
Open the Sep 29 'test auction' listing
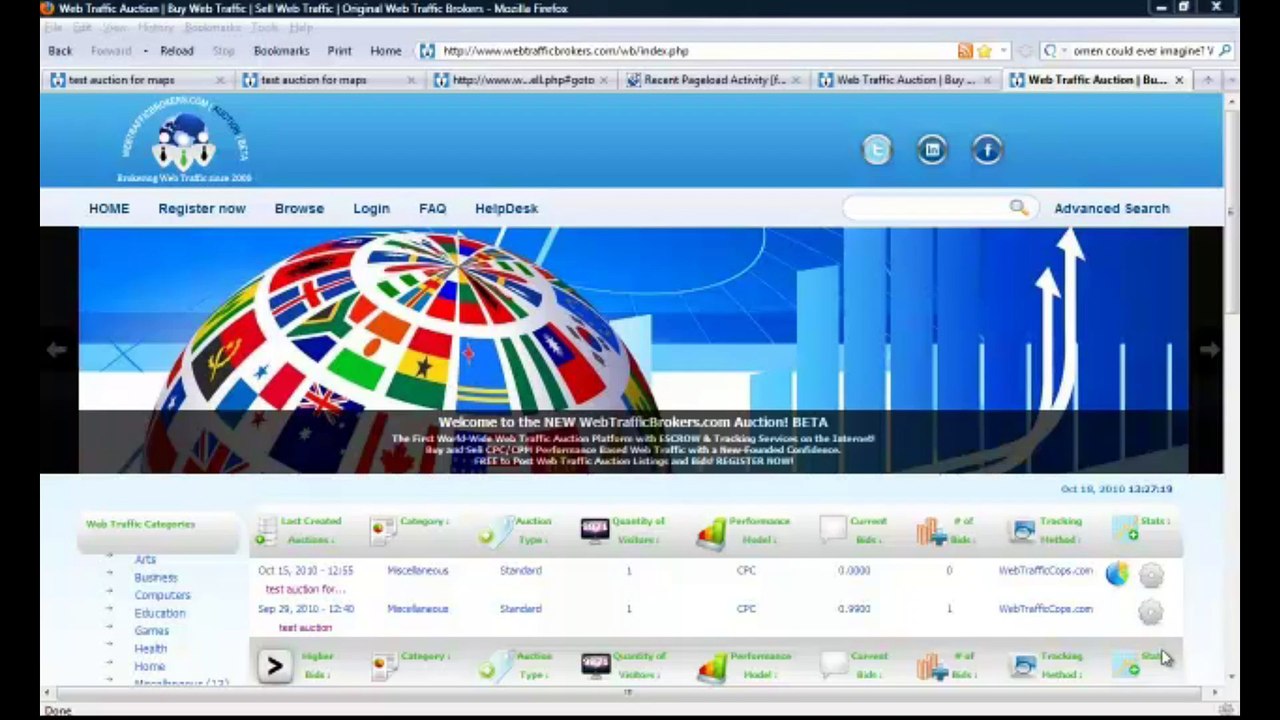click(305, 628)
